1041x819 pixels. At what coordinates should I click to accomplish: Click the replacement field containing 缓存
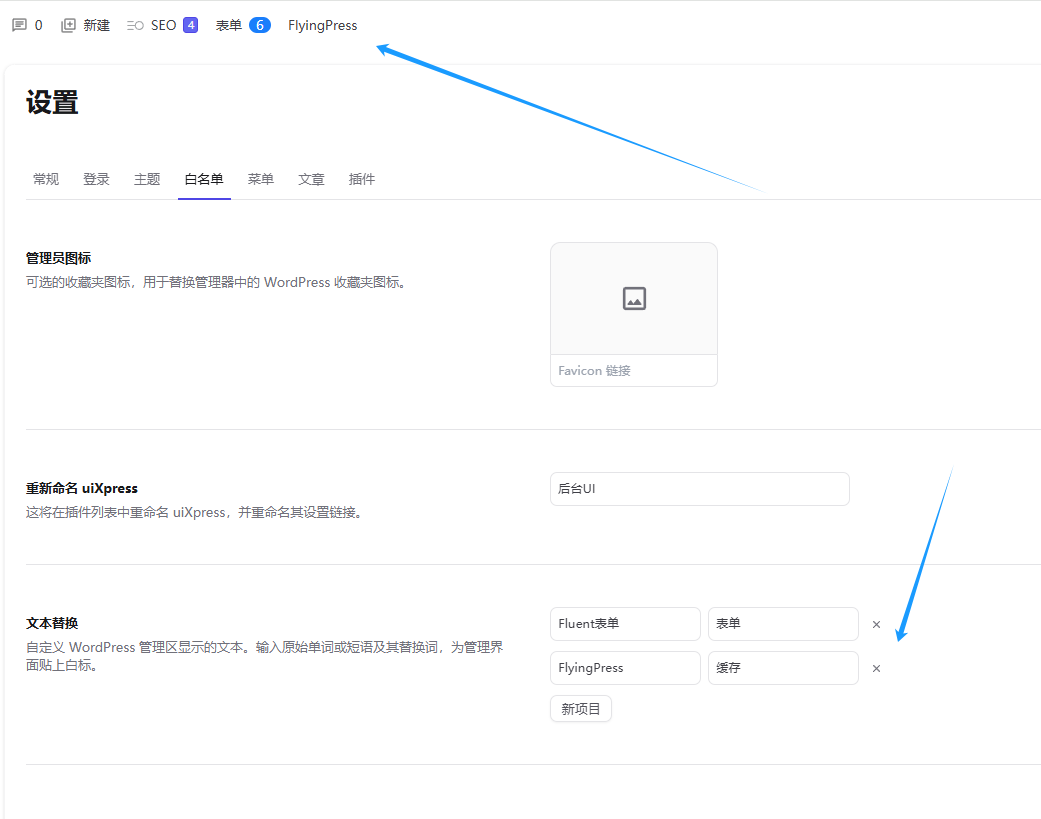[x=783, y=668]
